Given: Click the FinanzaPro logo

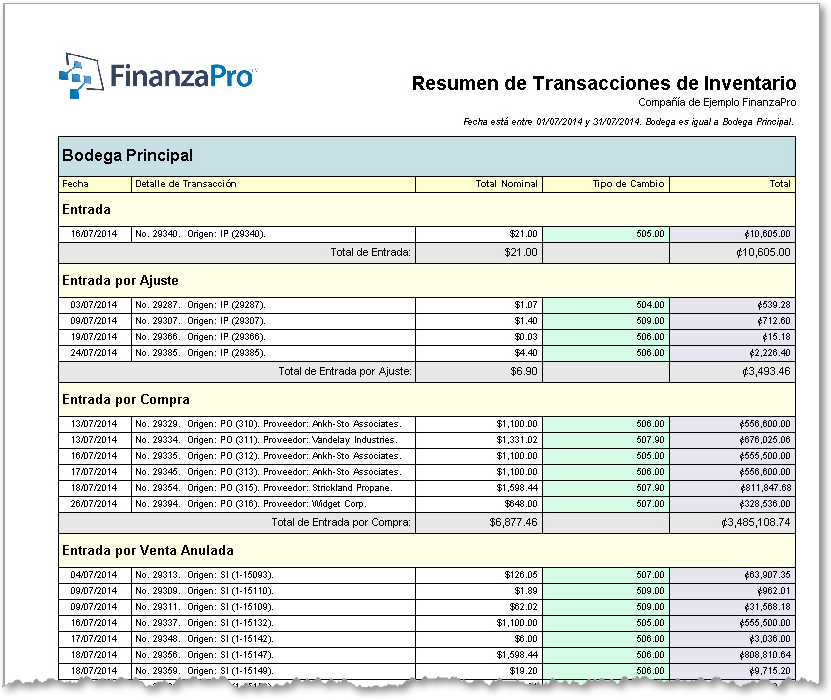Looking at the screenshot, I should pos(158,76).
